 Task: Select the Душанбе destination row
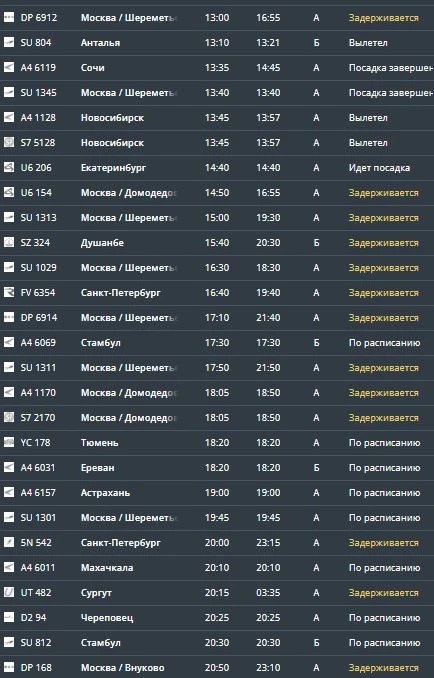coord(217,243)
